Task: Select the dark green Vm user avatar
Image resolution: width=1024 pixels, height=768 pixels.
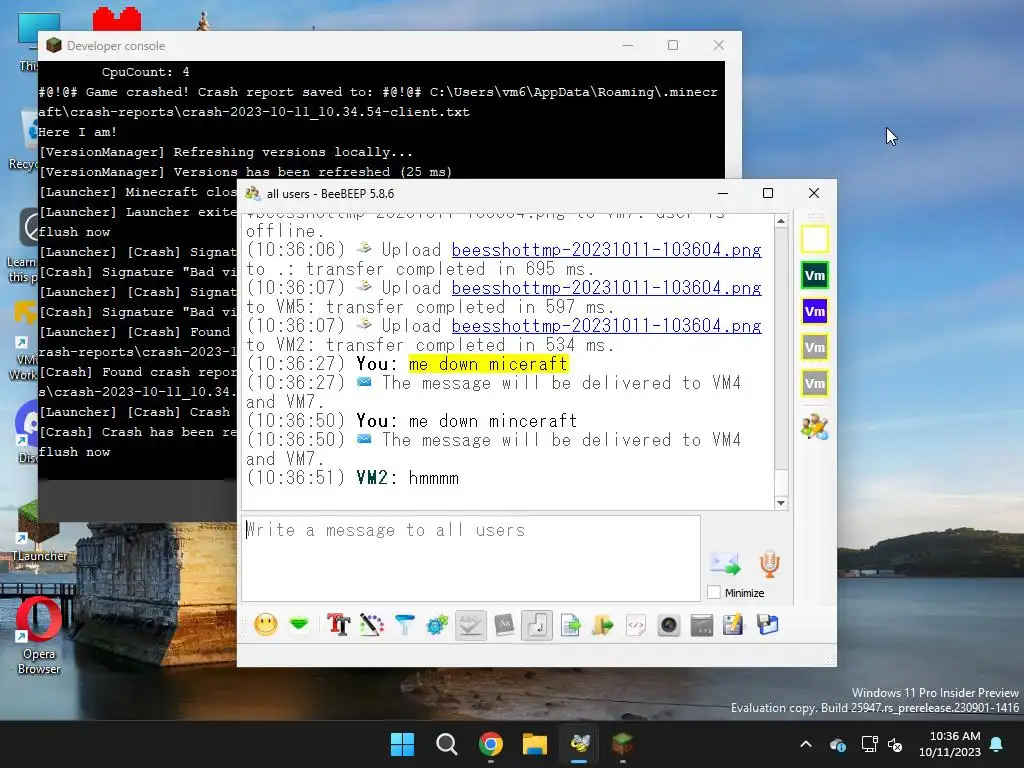Action: coord(814,276)
